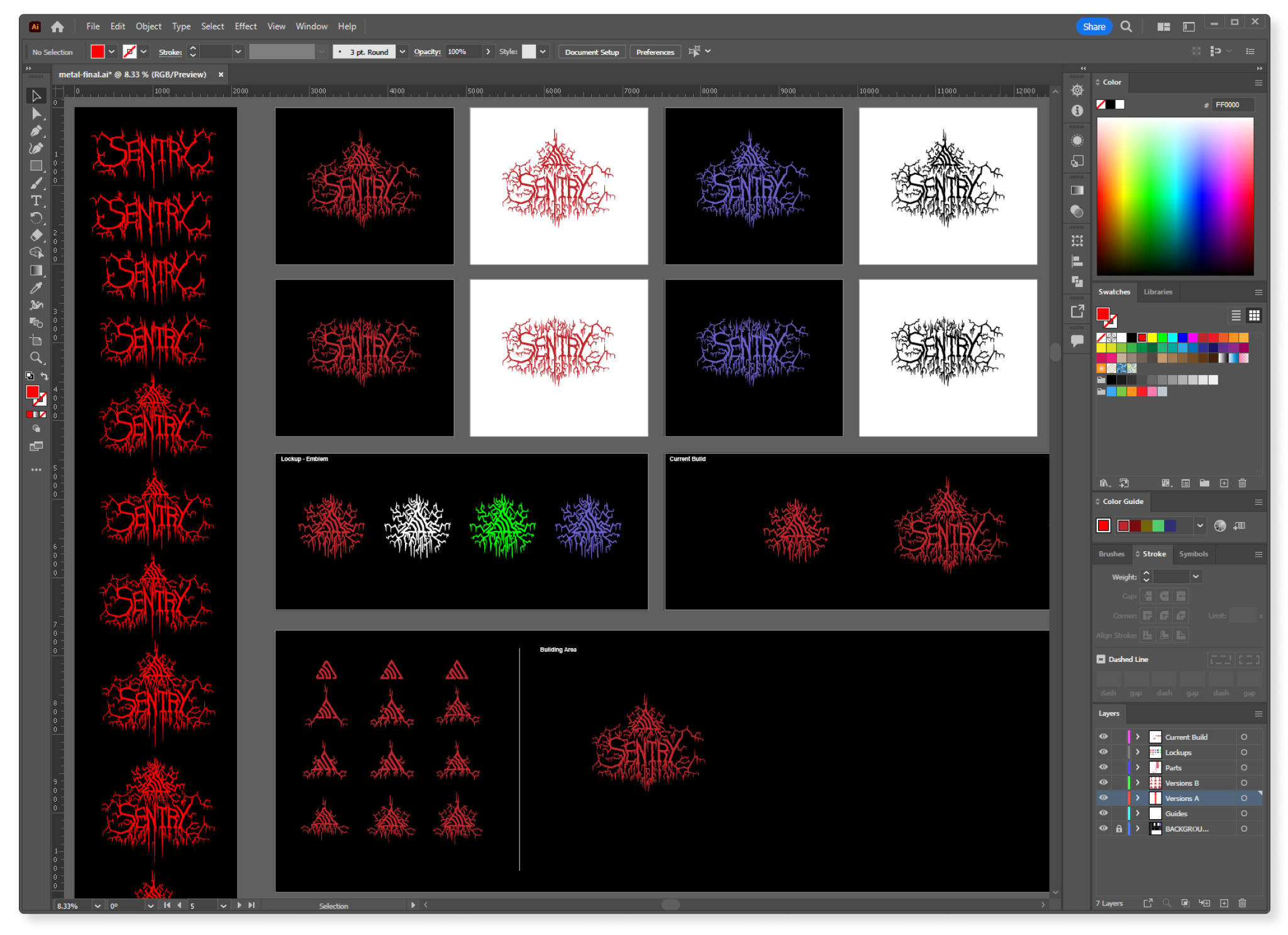The height and width of the screenshot is (935, 1288).
Task: Expand the Current Build layer
Action: [1138, 736]
